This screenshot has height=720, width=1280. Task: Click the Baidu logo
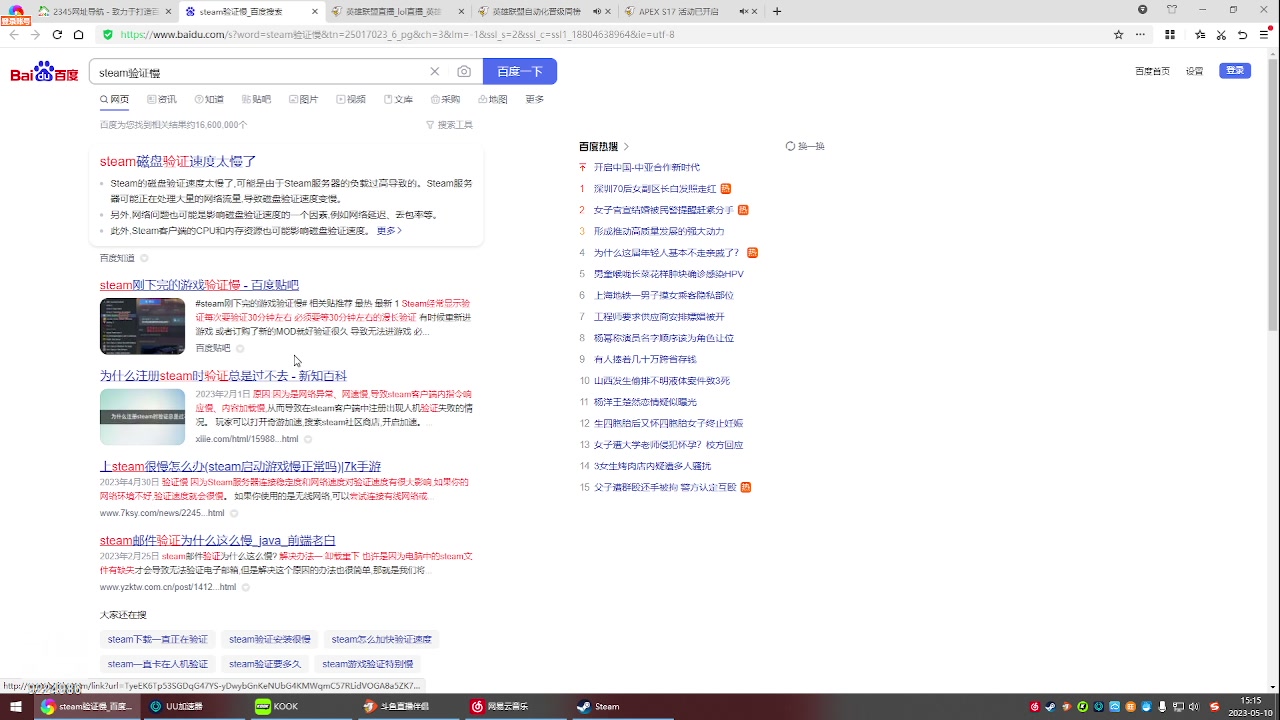coord(44,72)
